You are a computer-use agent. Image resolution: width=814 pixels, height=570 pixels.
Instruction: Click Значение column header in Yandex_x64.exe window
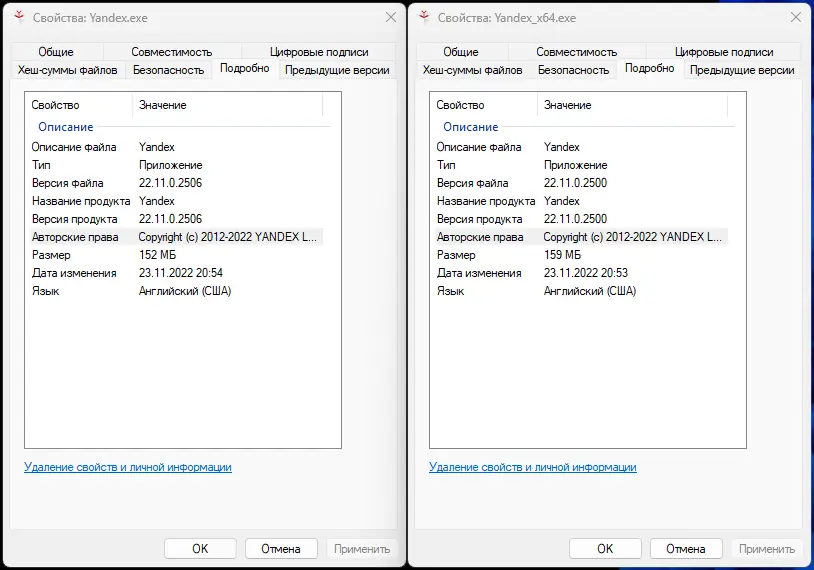click(x=567, y=105)
